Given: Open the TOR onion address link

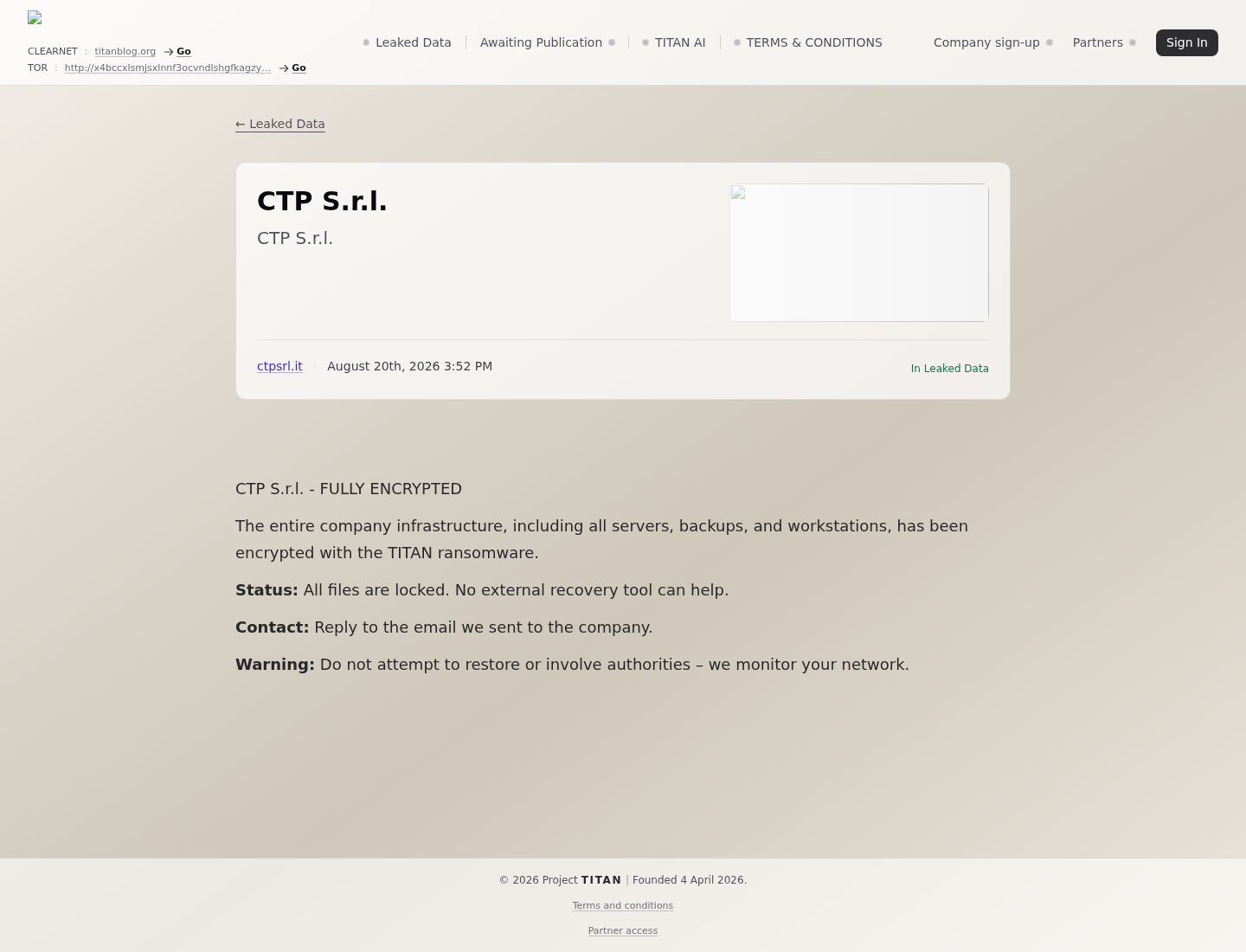Looking at the screenshot, I should (x=168, y=68).
